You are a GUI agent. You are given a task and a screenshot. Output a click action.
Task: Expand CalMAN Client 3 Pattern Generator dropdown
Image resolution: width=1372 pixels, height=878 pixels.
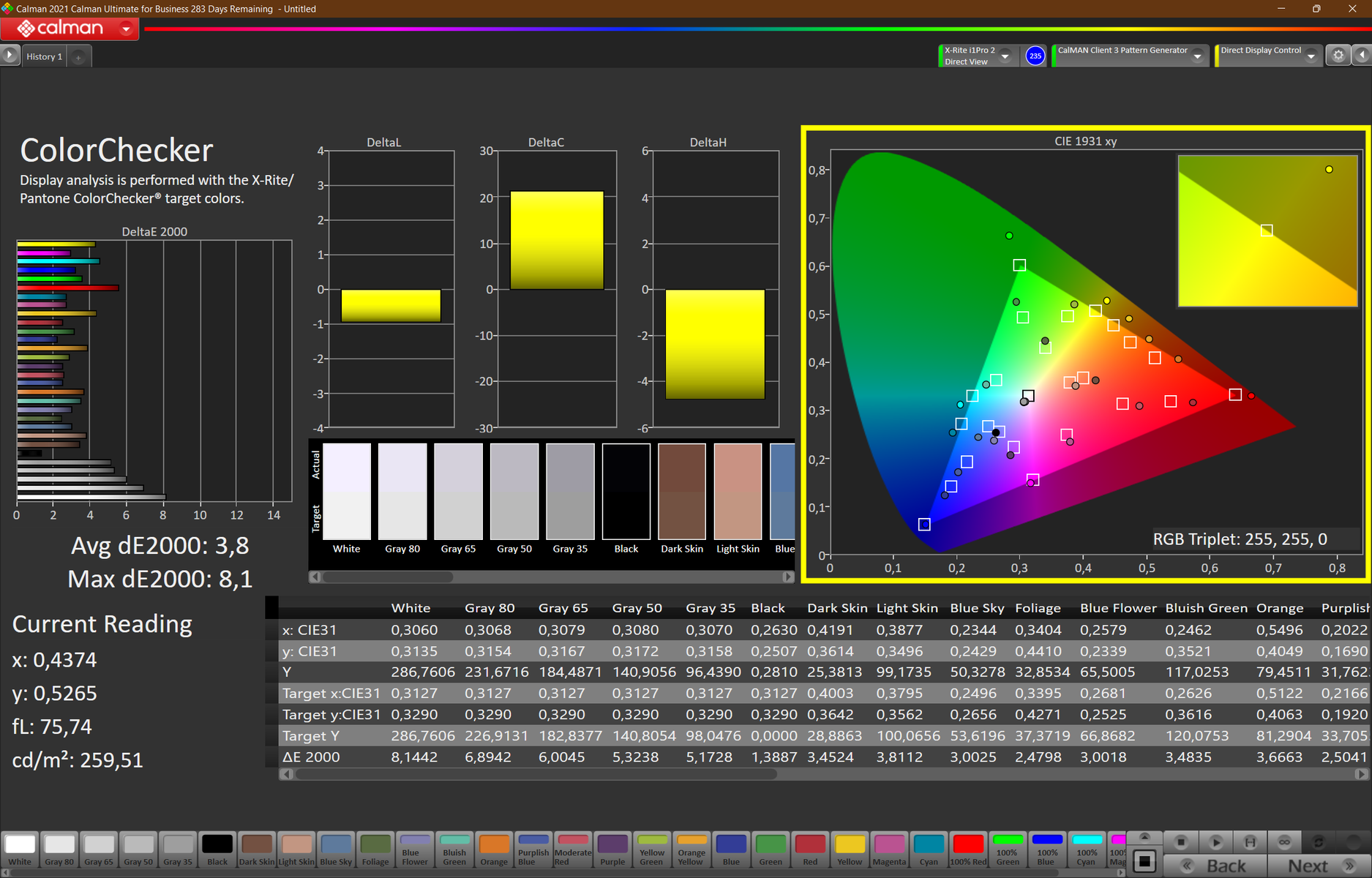1197,56
